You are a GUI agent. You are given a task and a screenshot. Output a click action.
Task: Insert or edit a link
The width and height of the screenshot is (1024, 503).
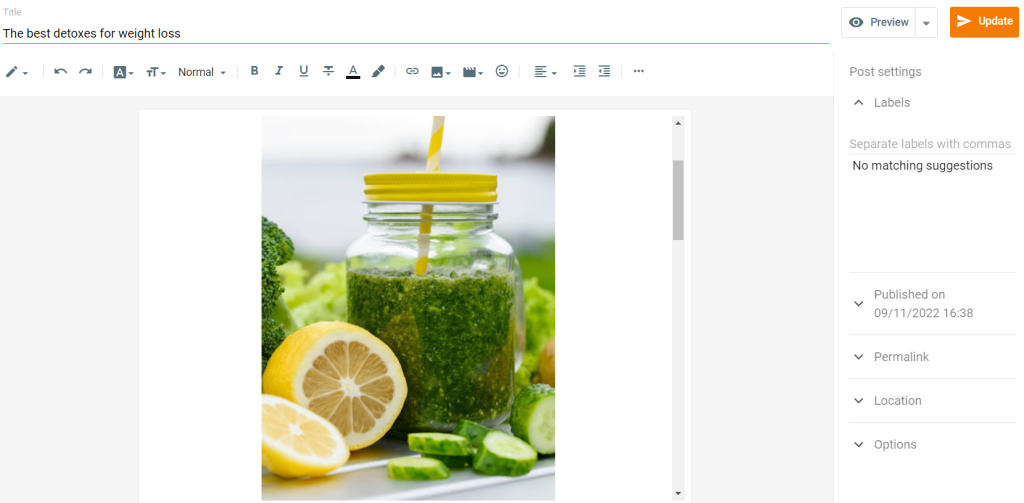tap(412, 71)
